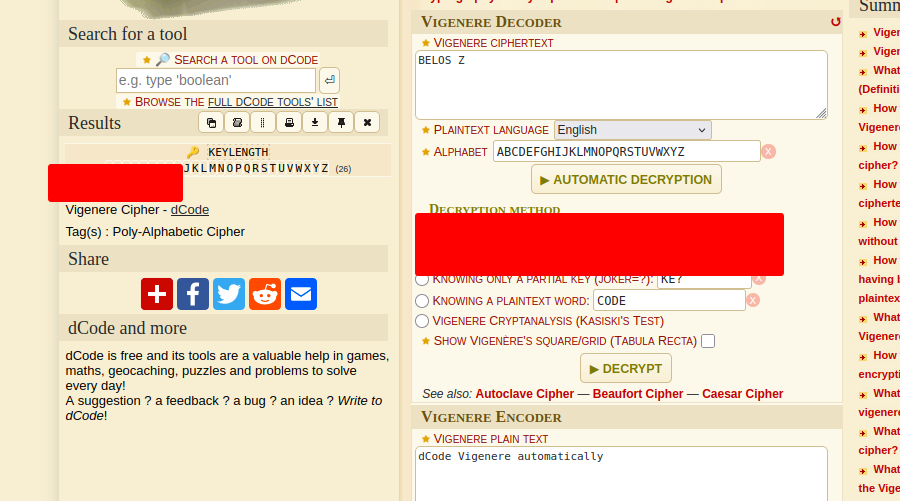Screen dimensions: 900x501
Task: Open the full dCode tools' list link
Action: pyautogui.click(x=273, y=102)
